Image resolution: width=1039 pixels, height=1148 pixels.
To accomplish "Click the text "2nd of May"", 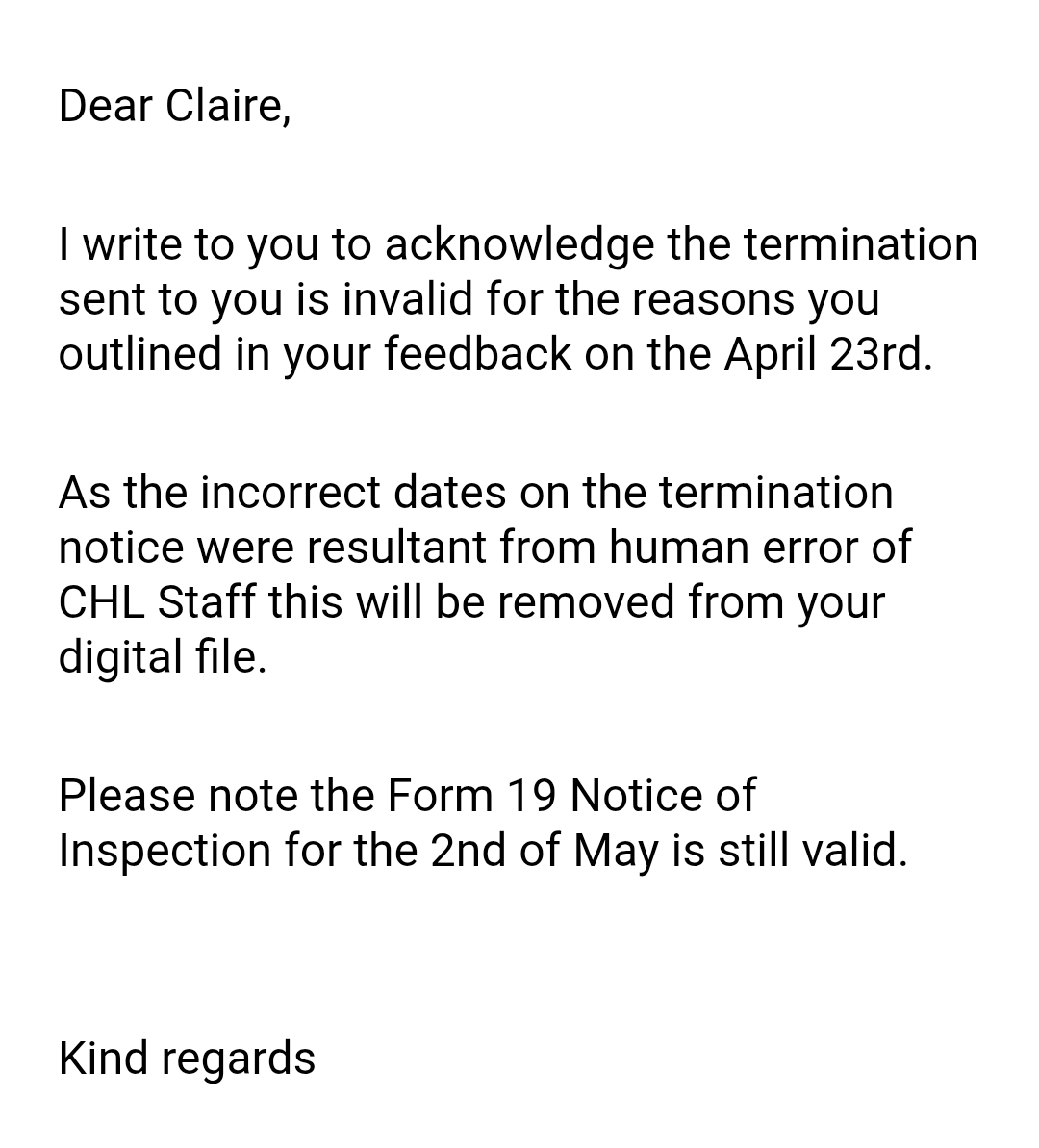I will click(544, 851).
